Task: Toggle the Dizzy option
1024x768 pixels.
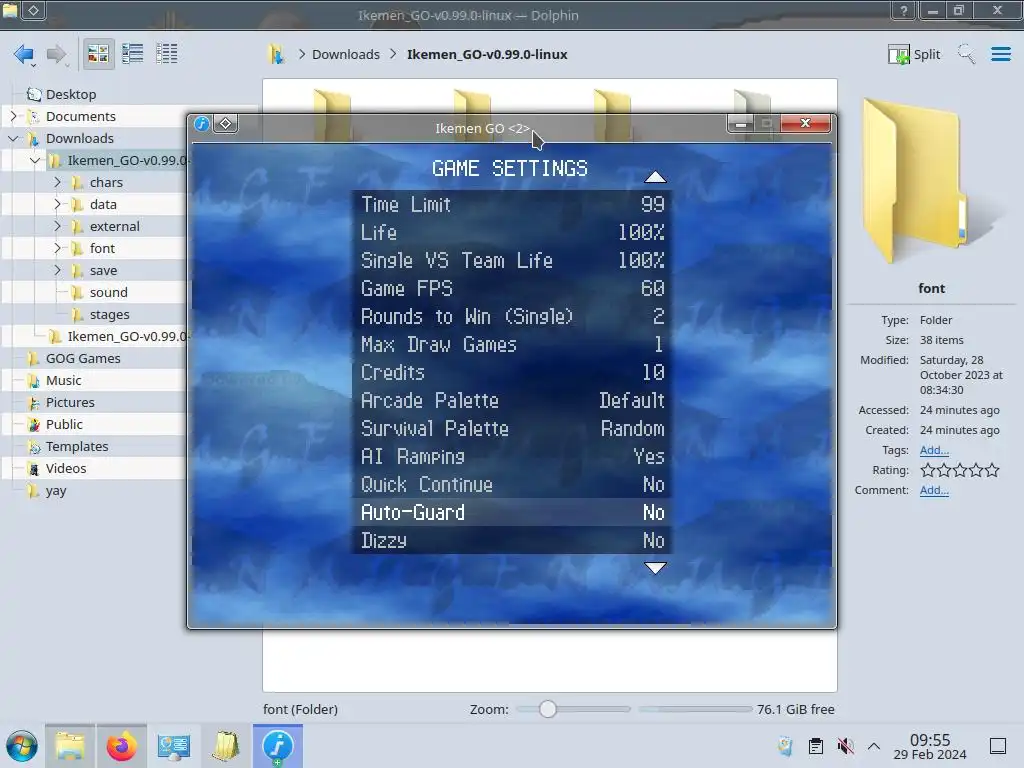Action: pos(512,541)
